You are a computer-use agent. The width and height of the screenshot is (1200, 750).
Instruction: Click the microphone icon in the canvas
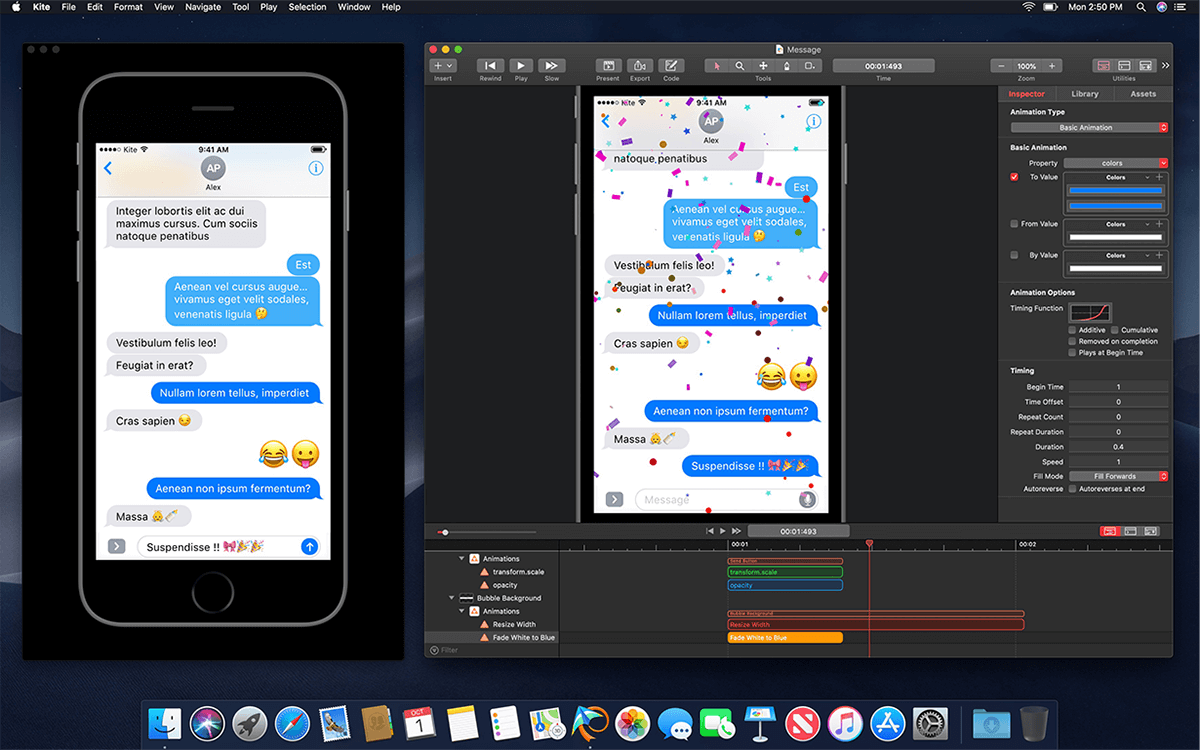pos(807,500)
